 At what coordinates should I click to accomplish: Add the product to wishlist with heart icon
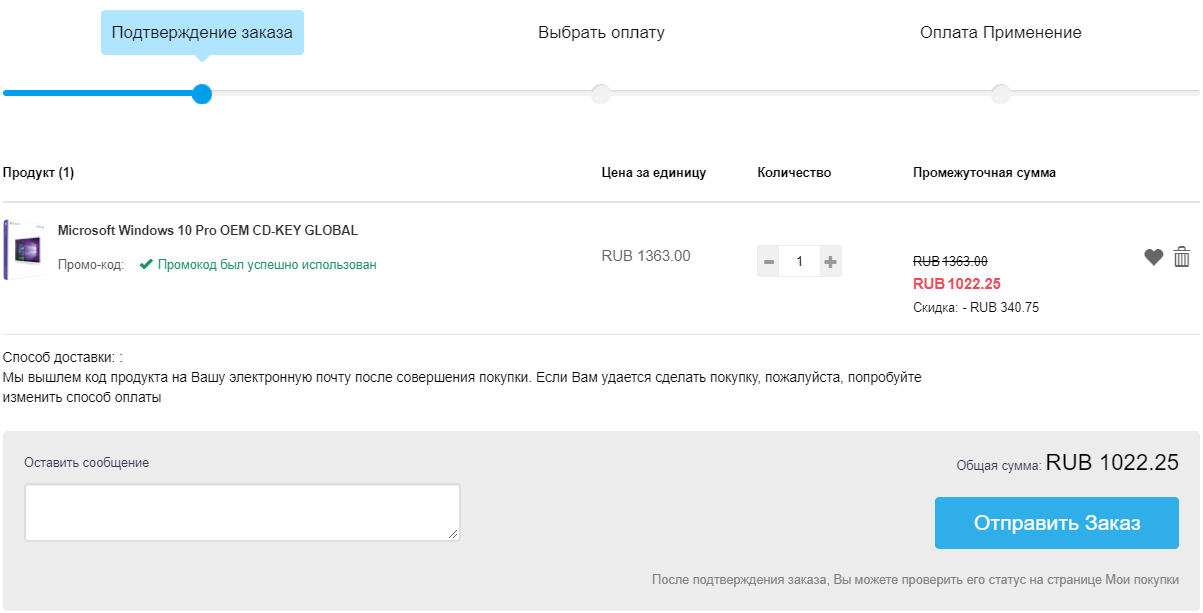coord(1153,257)
